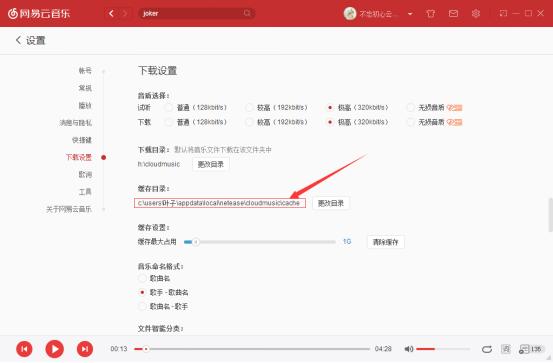Viewport: 553px width, 363px height.
Task: Click the 清除缓存 button
Action: (x=385, y=242)
